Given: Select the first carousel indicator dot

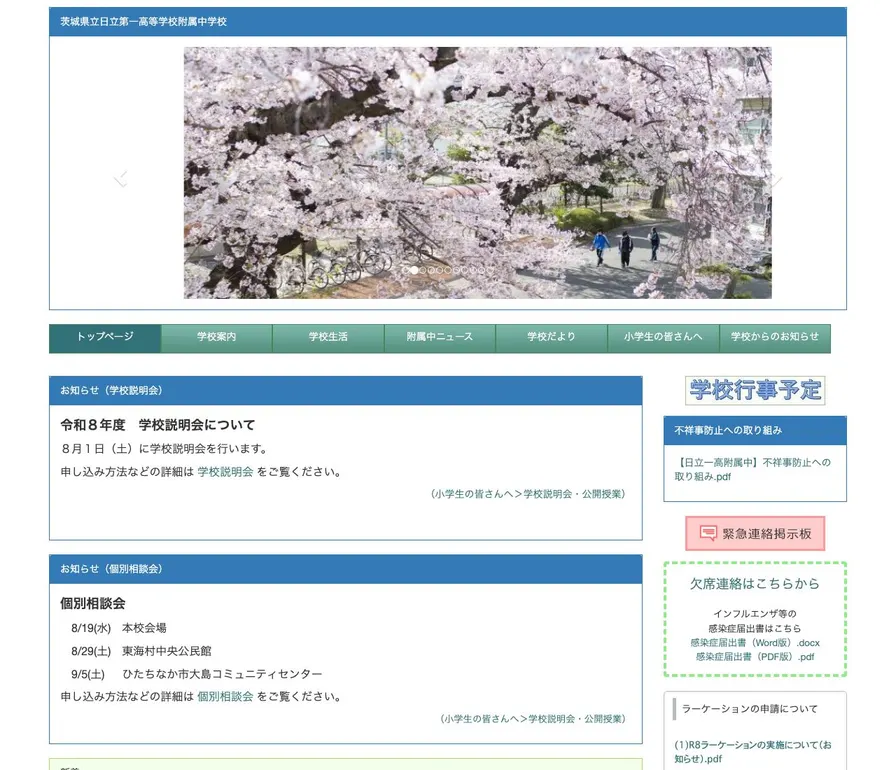Looking at the screenshot, I should pos(405,270).
